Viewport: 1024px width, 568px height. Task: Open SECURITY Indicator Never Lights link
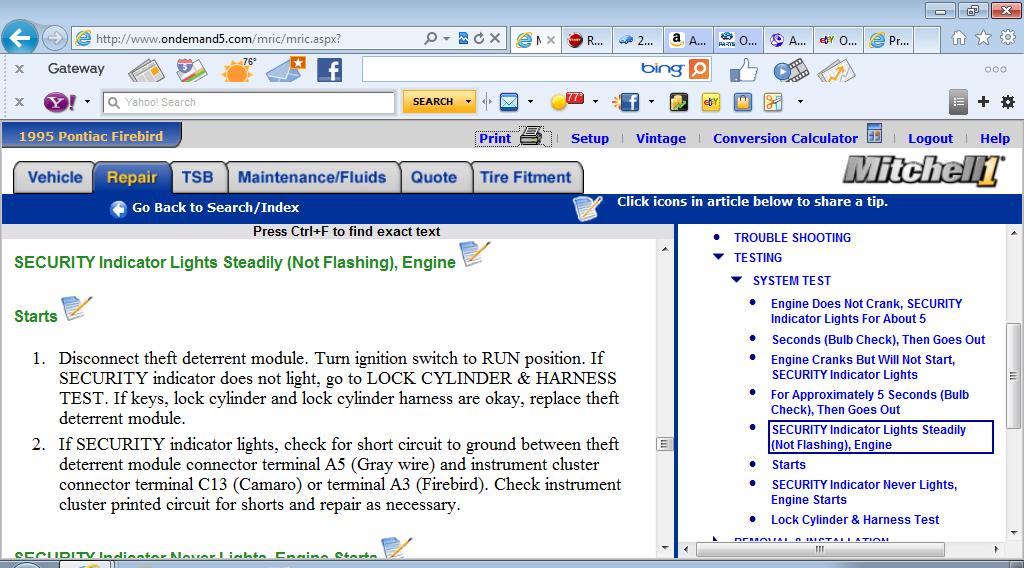point(864,492)
